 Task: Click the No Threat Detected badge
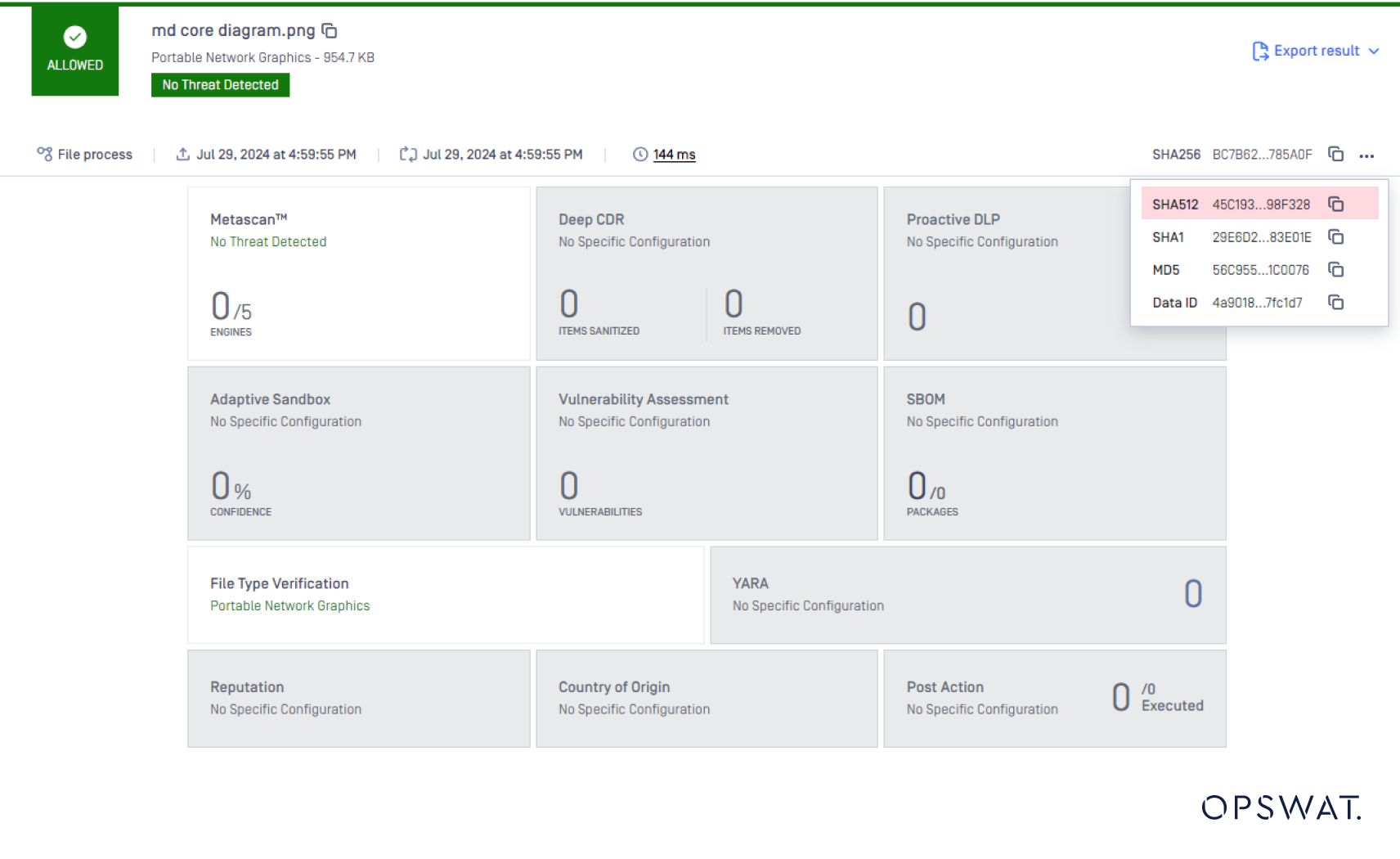point(220,85)
